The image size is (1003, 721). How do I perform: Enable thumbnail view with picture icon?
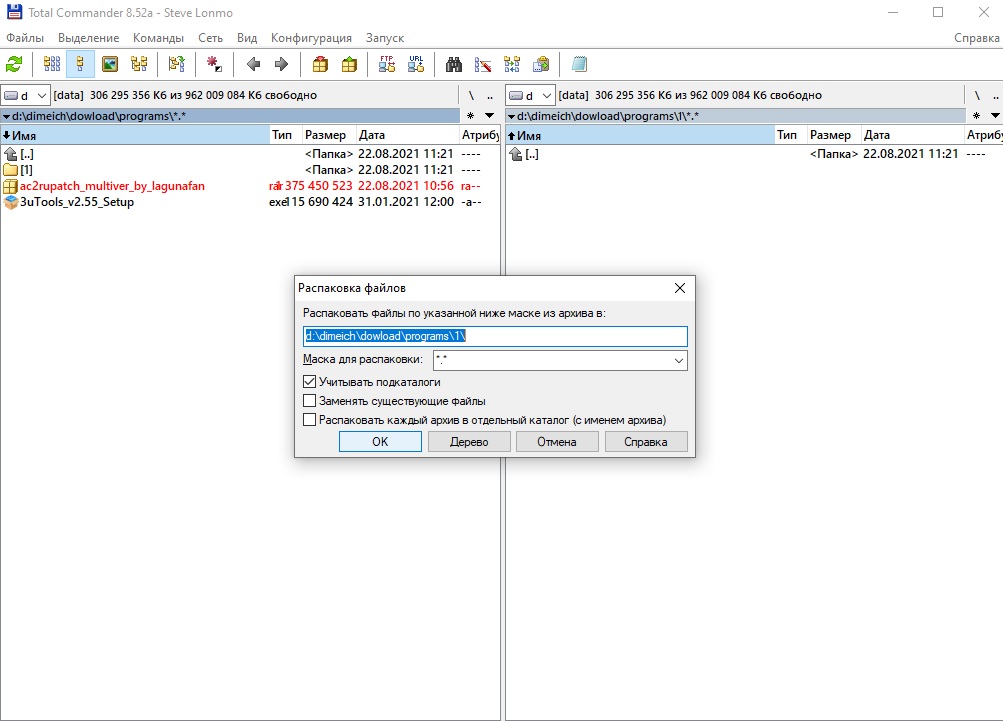[110, 64]
